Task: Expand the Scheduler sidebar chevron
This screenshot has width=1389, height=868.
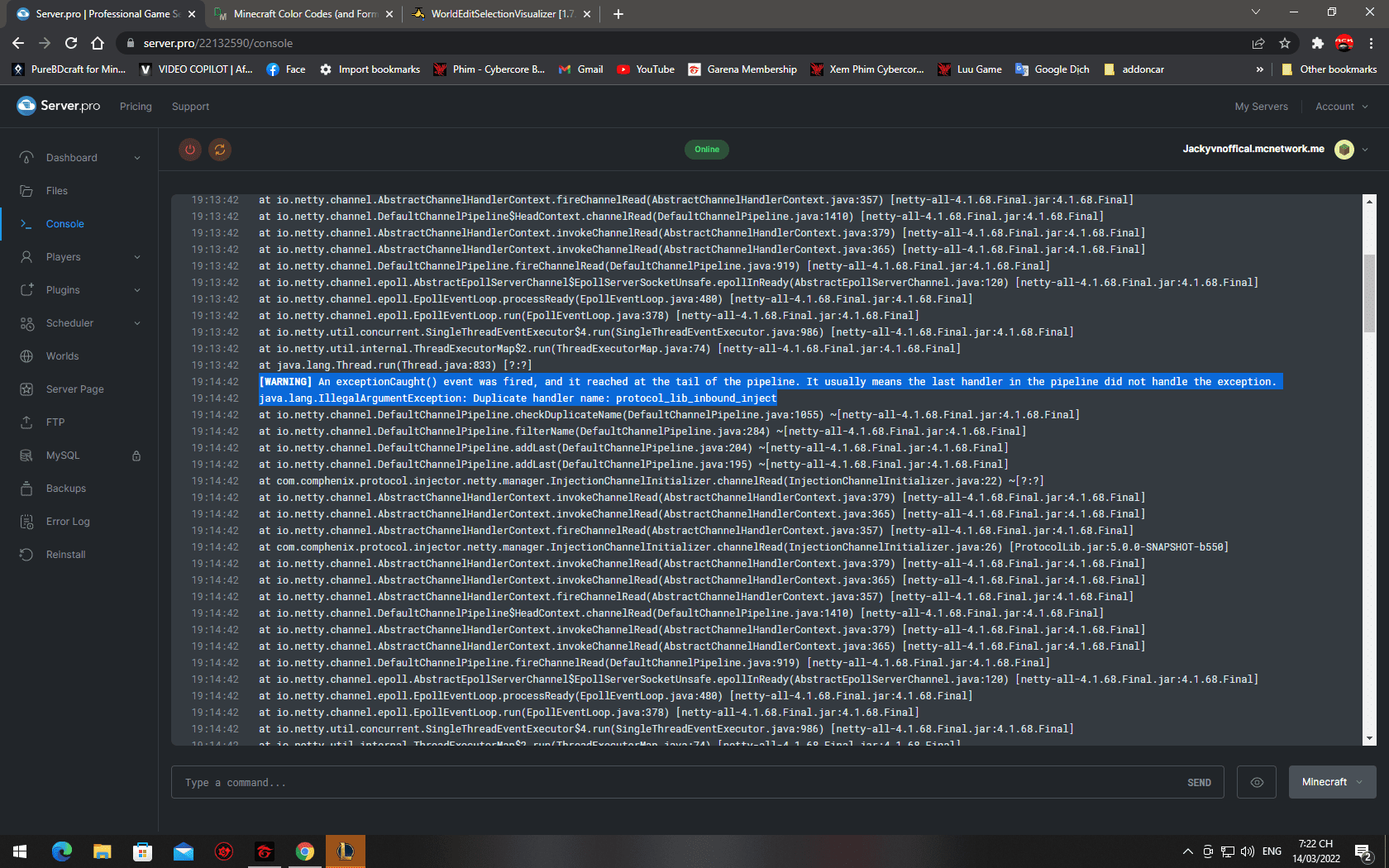Action: (x=137, y=323)
